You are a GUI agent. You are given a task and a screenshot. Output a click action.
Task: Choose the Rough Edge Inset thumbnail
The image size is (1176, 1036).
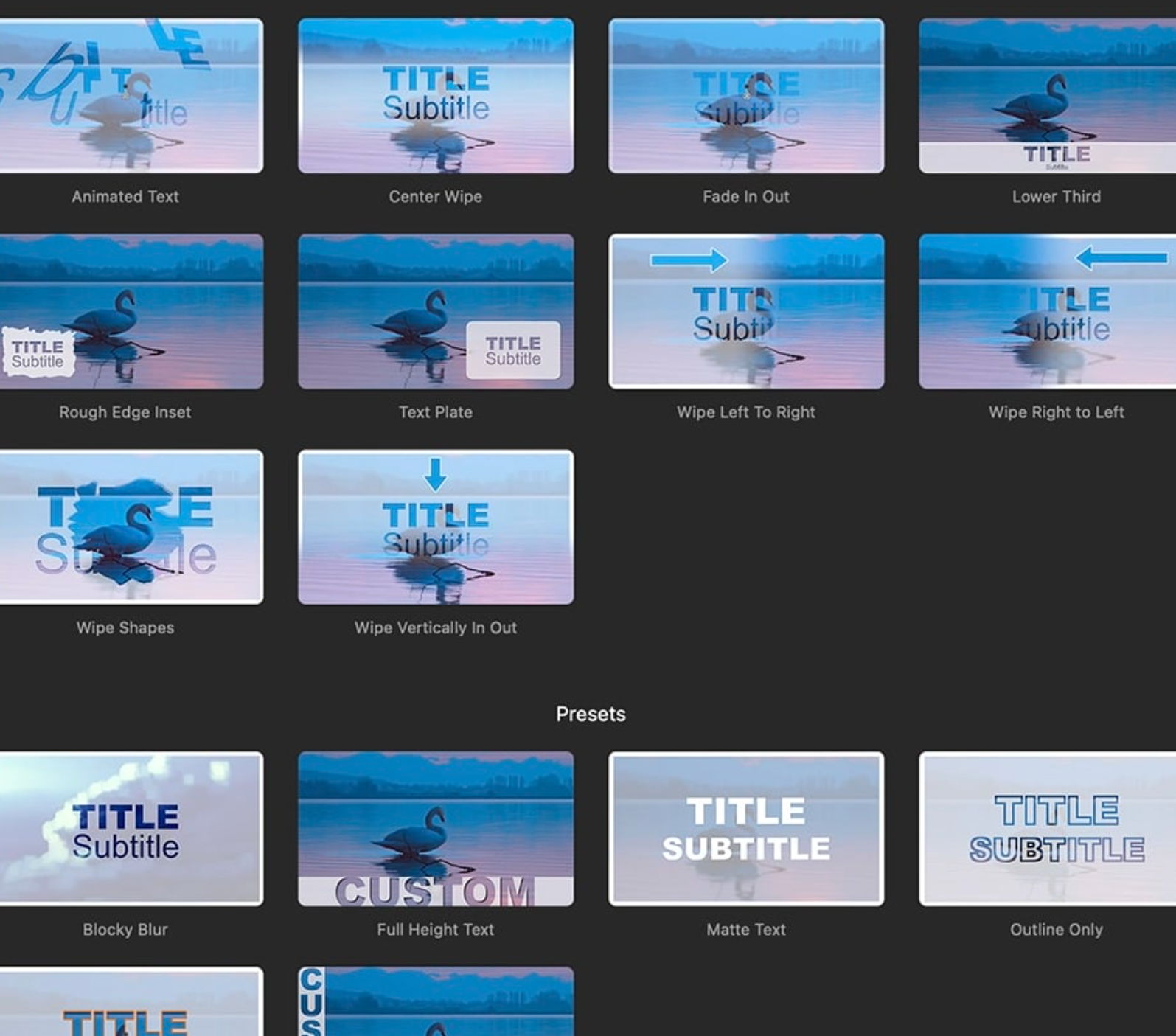pos(131,311)
